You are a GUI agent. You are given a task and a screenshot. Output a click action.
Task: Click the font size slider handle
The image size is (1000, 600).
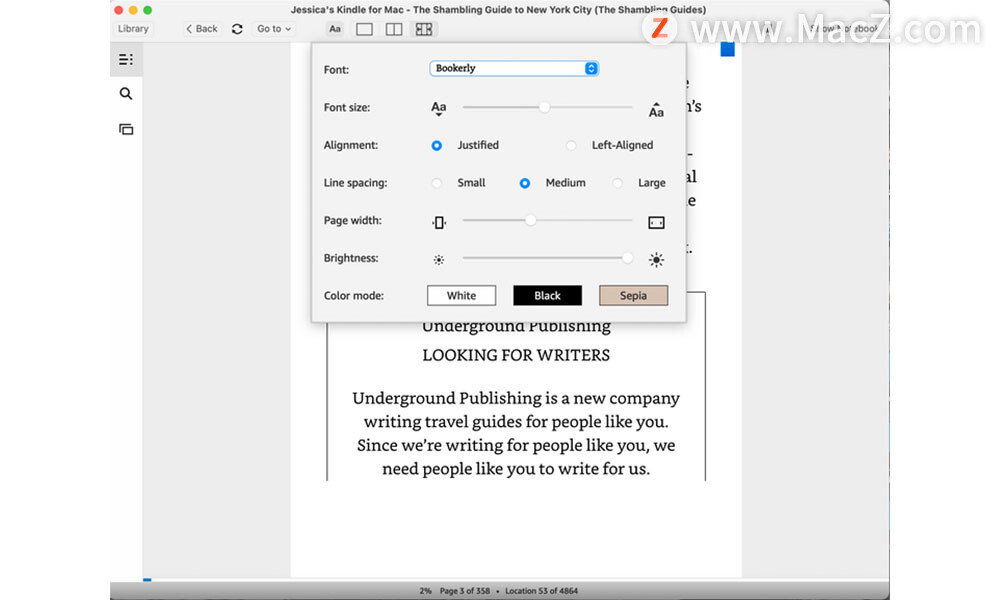point(544,107)
